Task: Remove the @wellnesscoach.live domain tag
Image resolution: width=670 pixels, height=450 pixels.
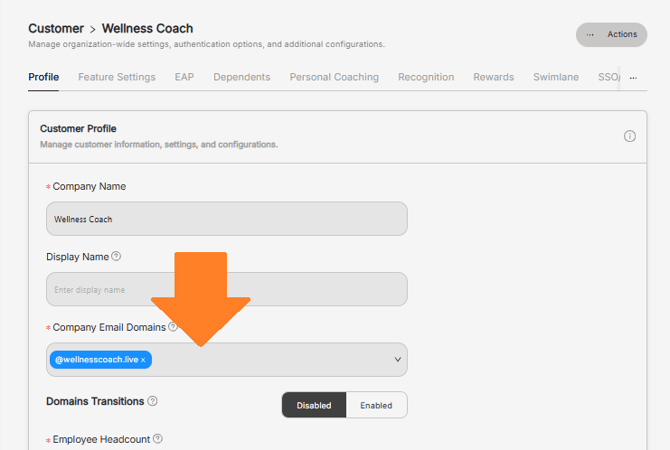Action: coord(143,359)
